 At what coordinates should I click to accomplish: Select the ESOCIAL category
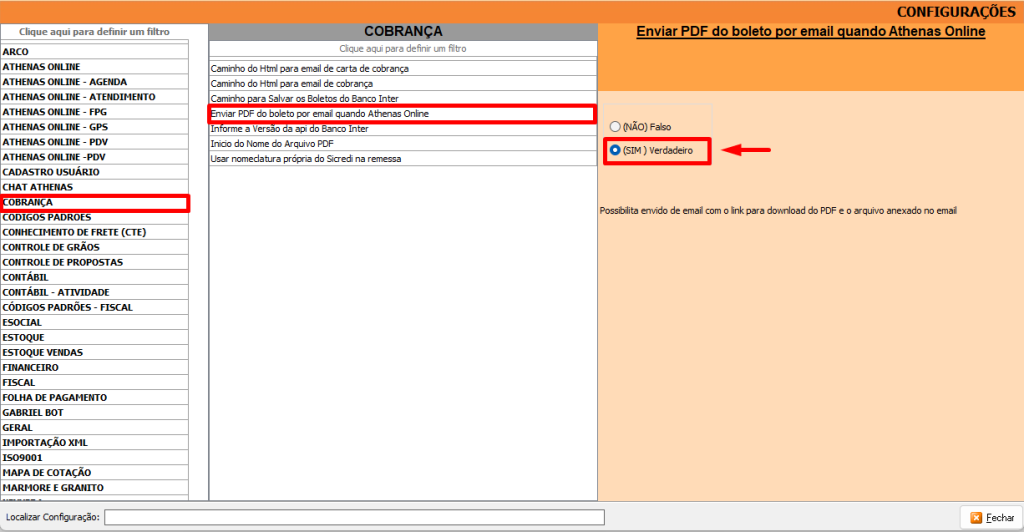[95, 322]
